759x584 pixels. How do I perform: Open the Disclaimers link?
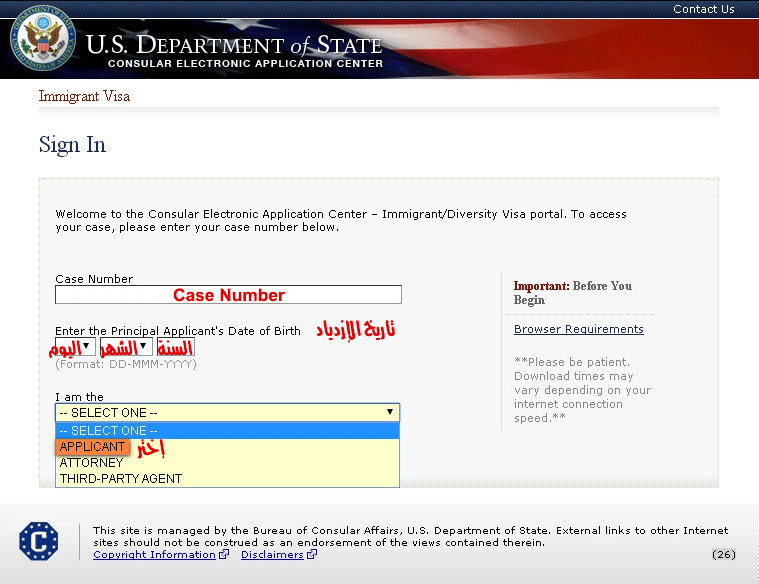(x=272, y=554)
